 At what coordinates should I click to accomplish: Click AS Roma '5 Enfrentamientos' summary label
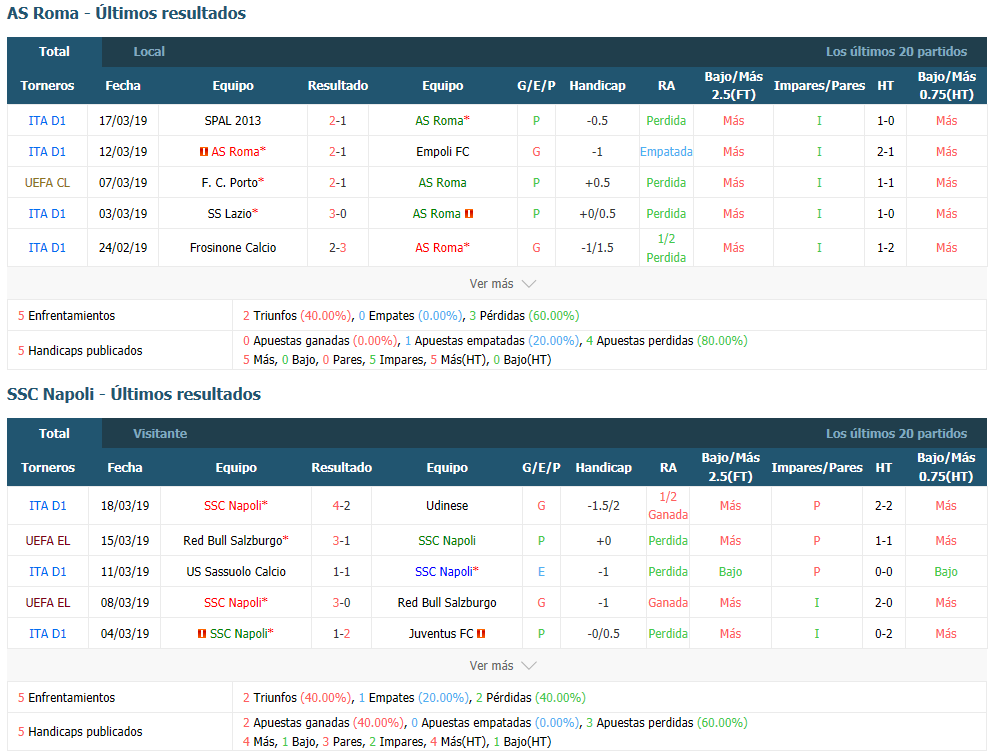coord(66,315)
